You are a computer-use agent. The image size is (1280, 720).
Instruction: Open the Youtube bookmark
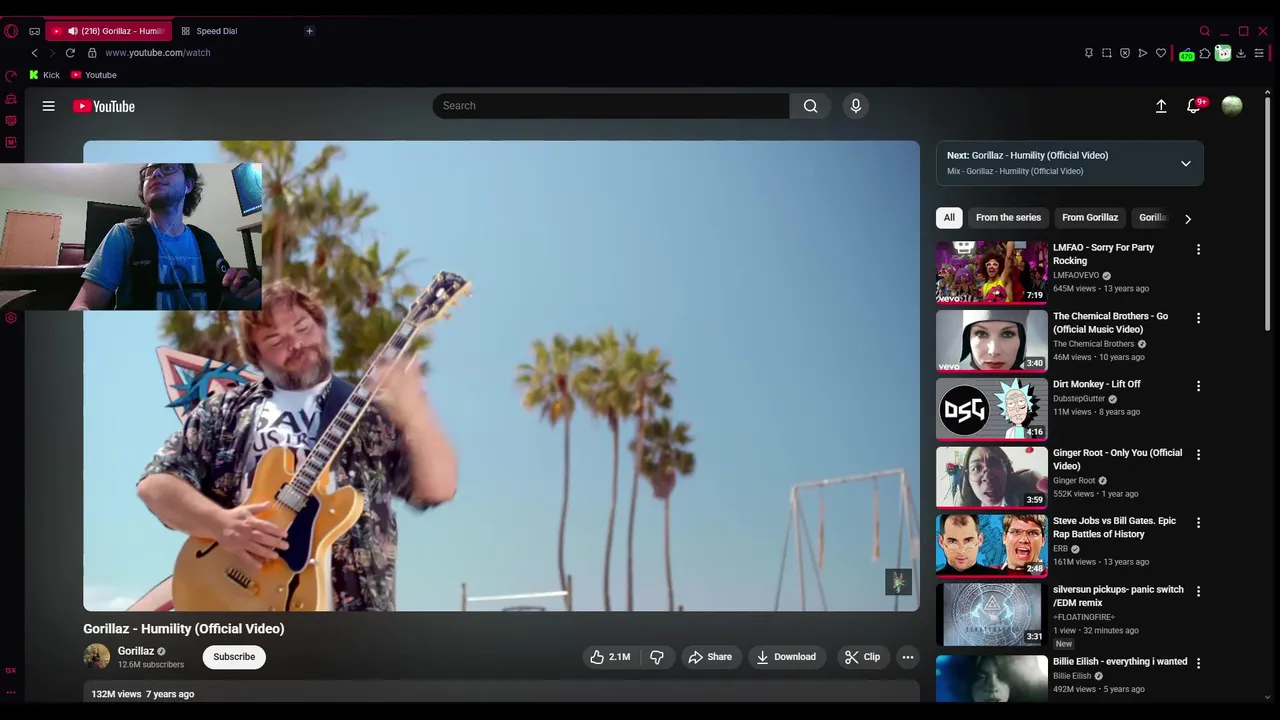93,75
